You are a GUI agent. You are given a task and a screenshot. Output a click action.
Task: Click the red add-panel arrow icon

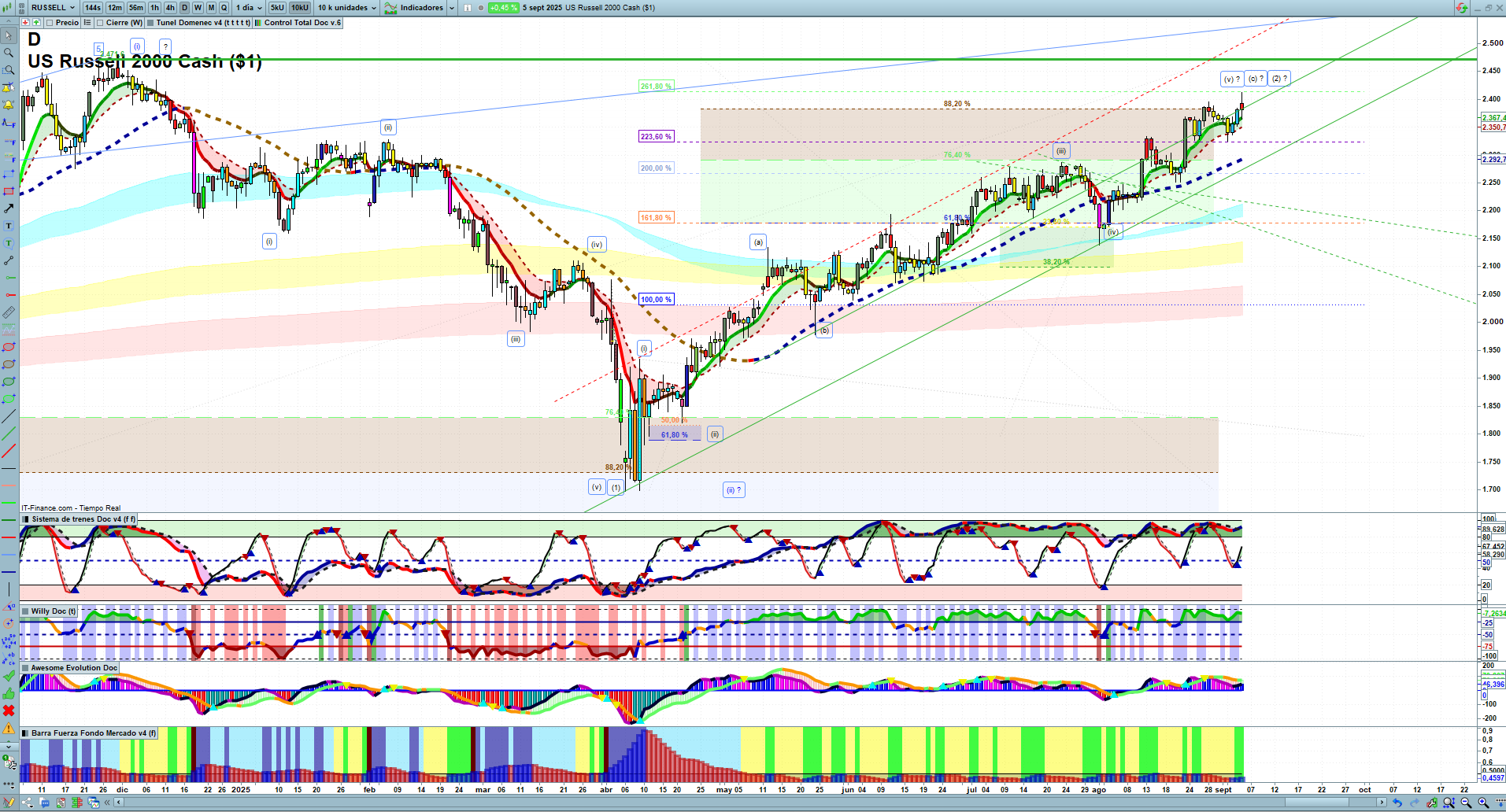(x=25, y=23)
